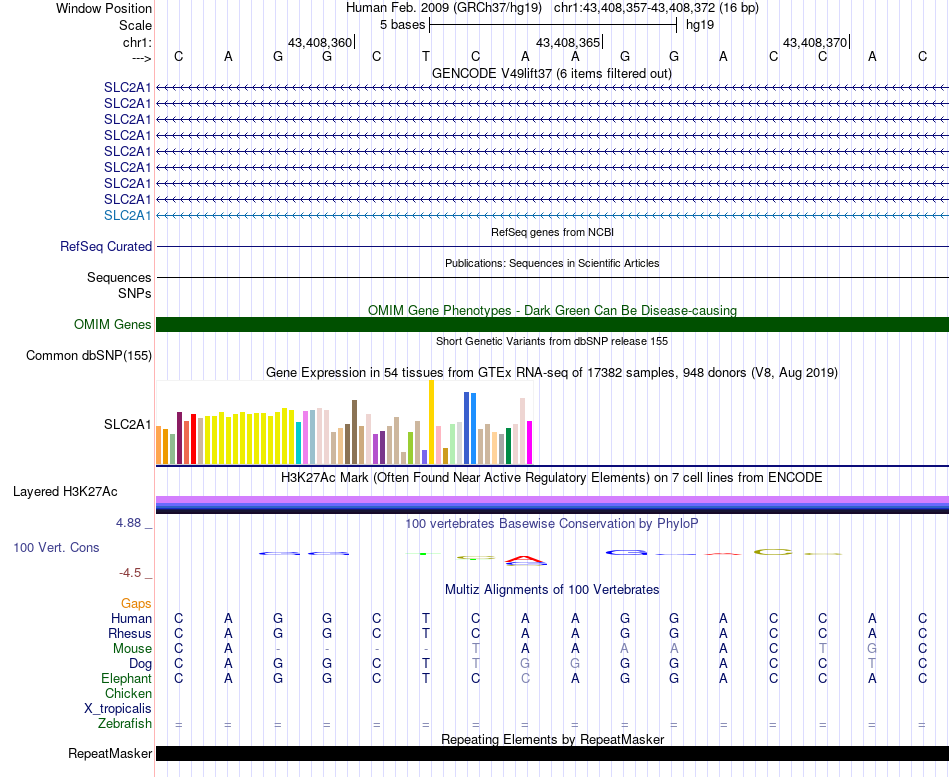950x777 pixels.
Task: Select the X_tropicalis species label
Action: tap(118, 709)
